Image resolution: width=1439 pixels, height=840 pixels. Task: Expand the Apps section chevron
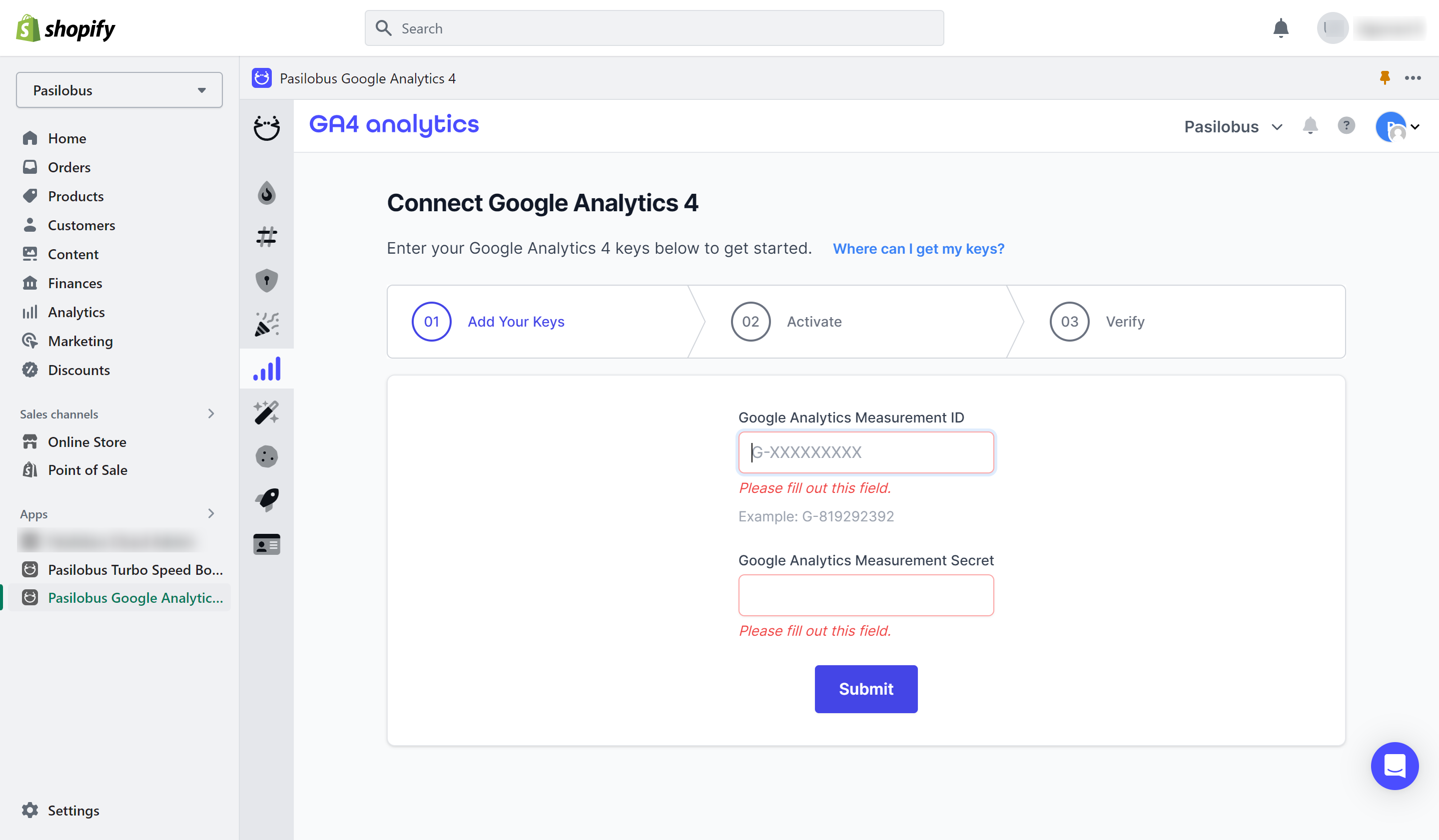pyautogui.click(x=211, y=513)
